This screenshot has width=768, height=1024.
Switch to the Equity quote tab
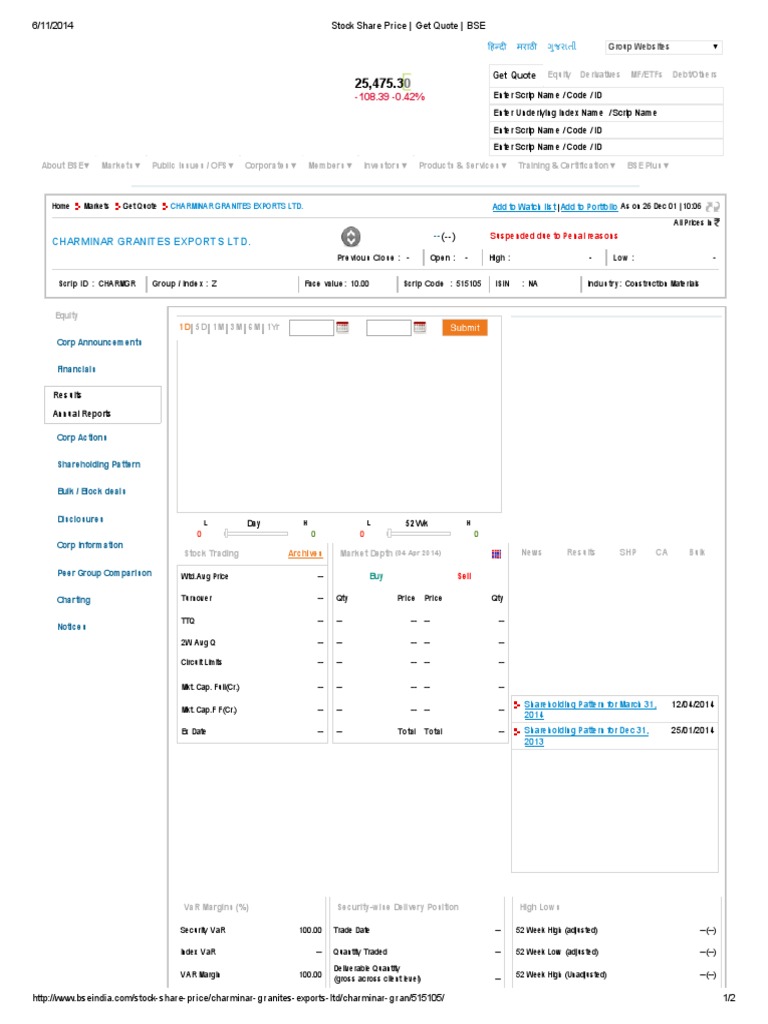tap(559, 74)
